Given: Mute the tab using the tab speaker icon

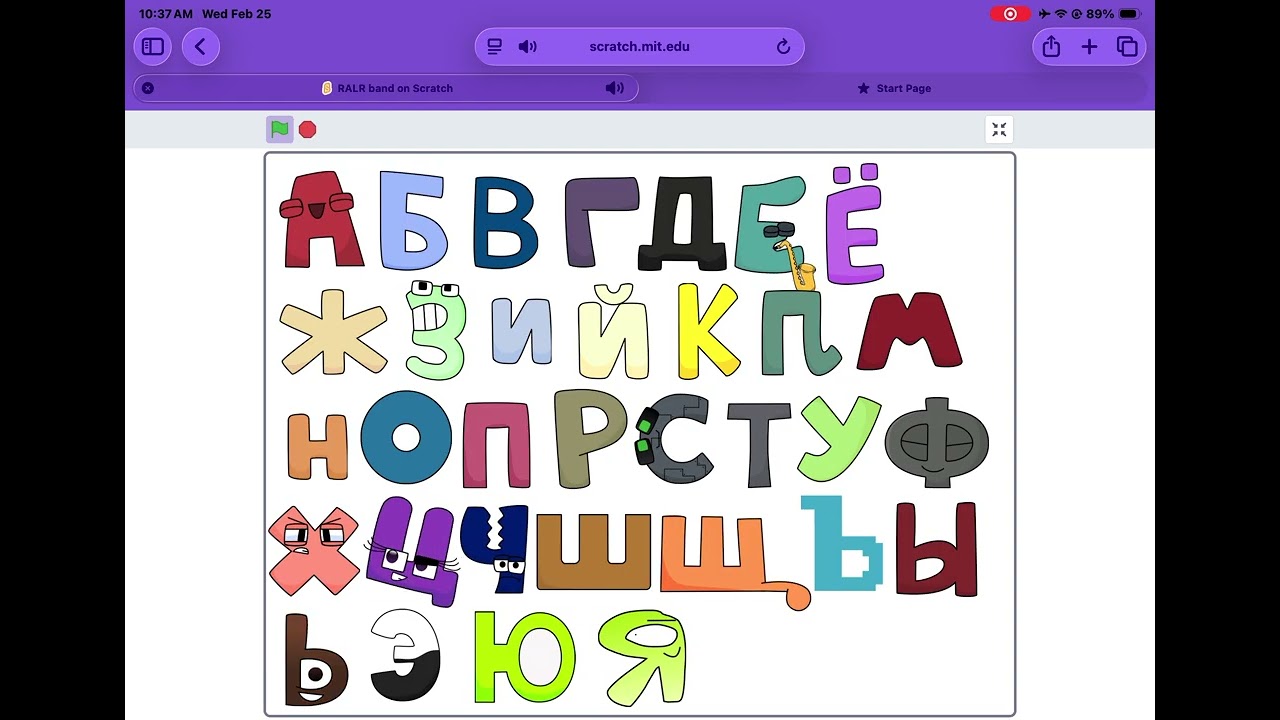Looking at the screenshot, I should [x=615, y=88].
